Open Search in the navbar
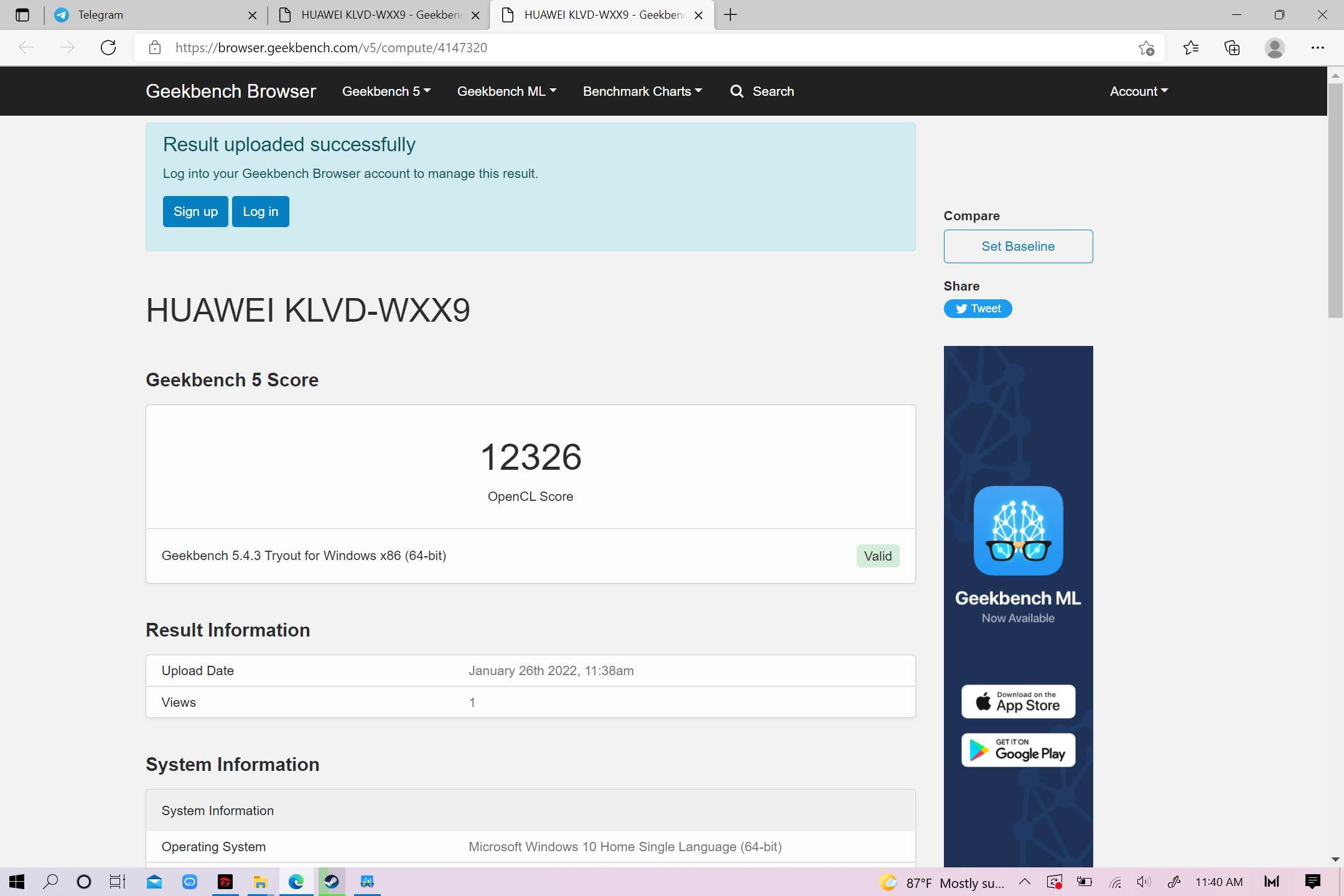The image size is (1344, 896). click(x=762, y=91)
